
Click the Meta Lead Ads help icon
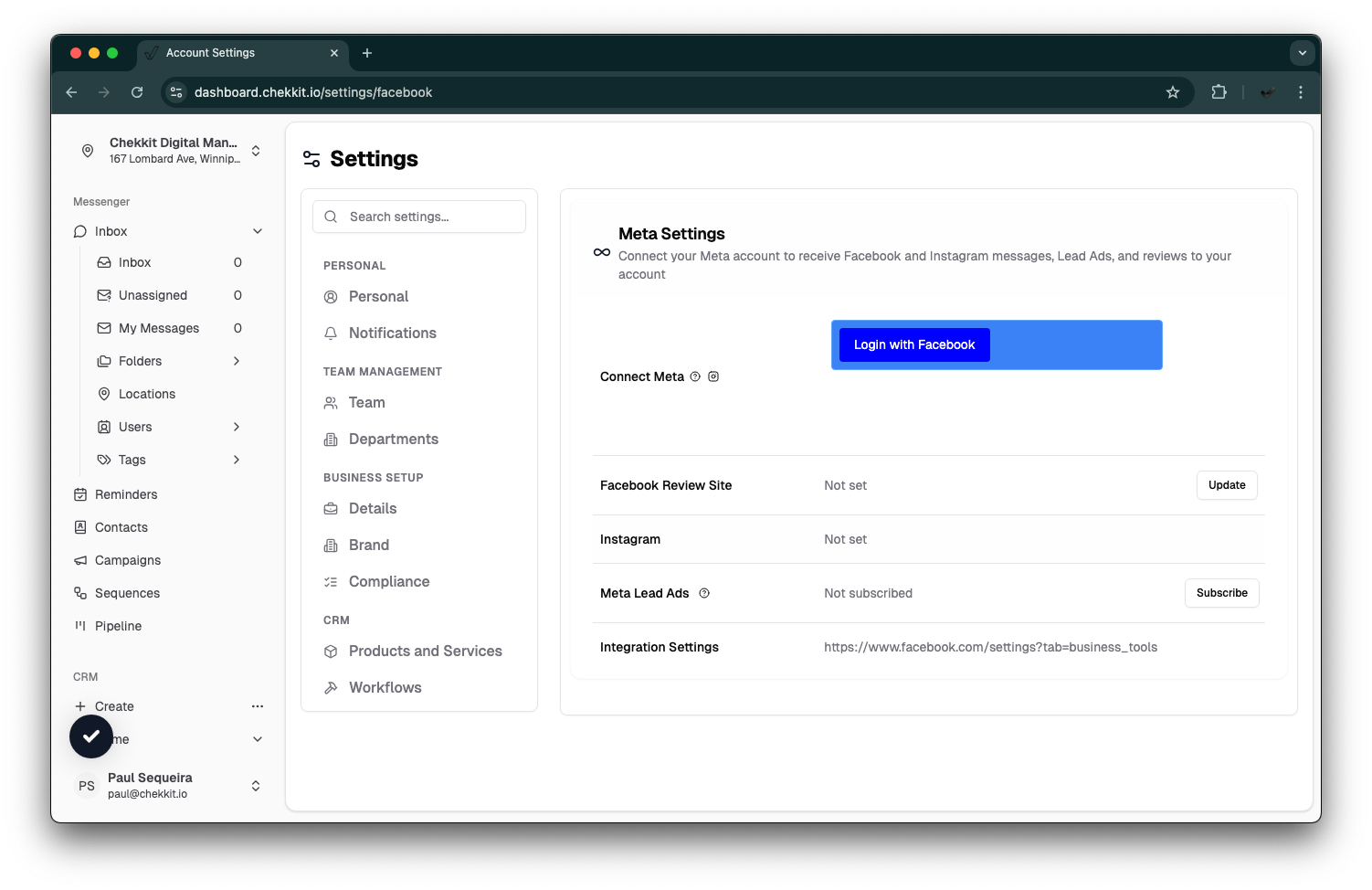click(x=704, y=593)
